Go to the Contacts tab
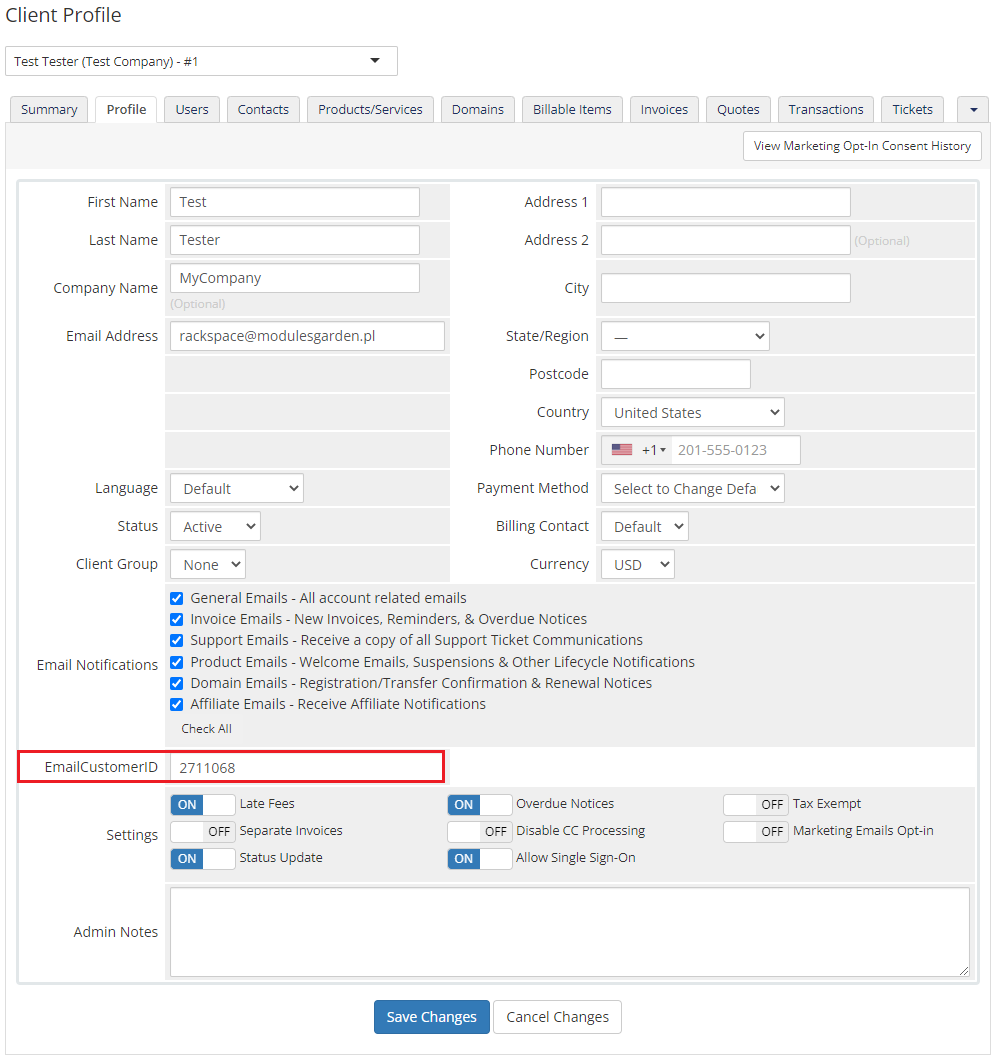 point(263,110)
